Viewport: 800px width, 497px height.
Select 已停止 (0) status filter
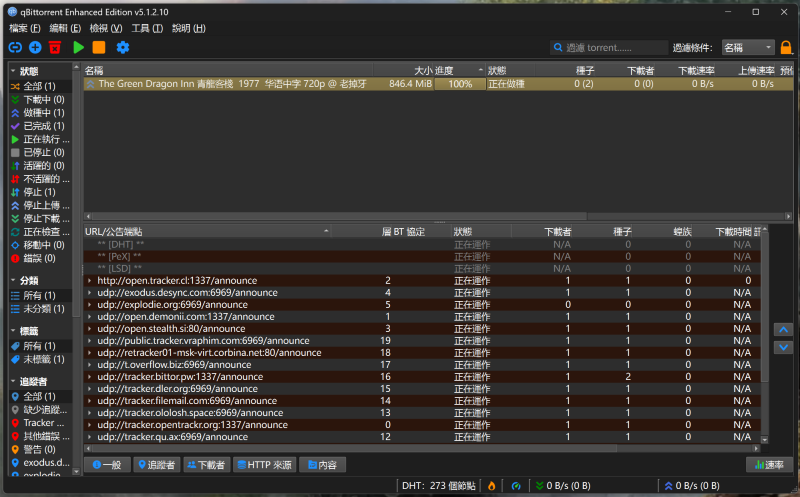click(x=40, y=153)
